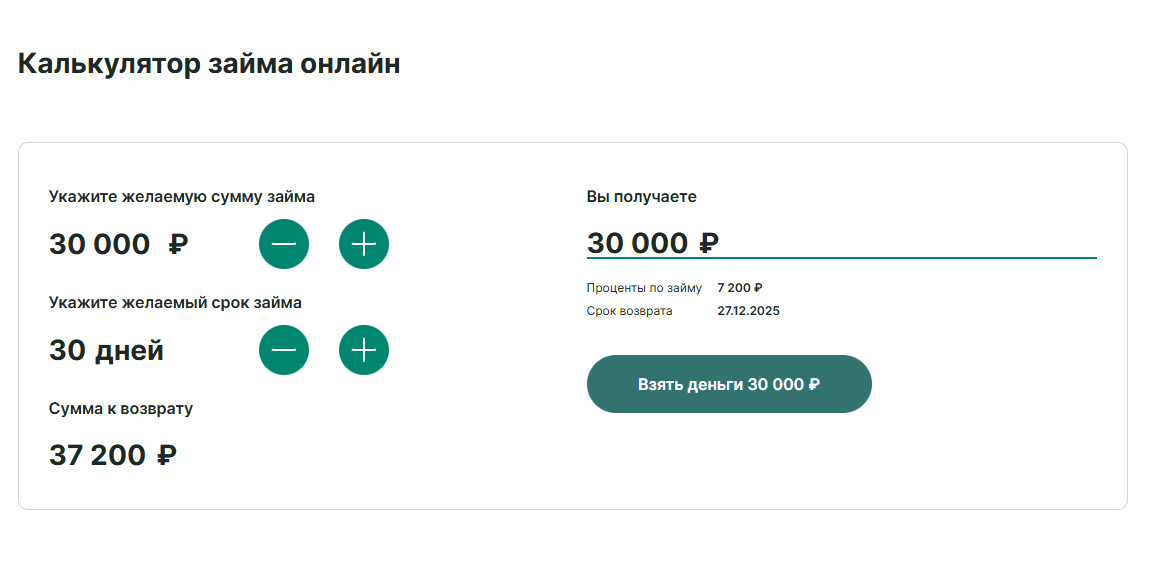Click the "Срок возврата" label
Viewport: 1149px width, 582px height.
(630, 311)
